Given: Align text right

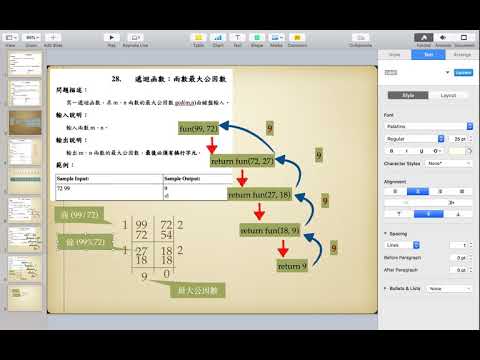Looking at the screenshot, I should point(440,191).
